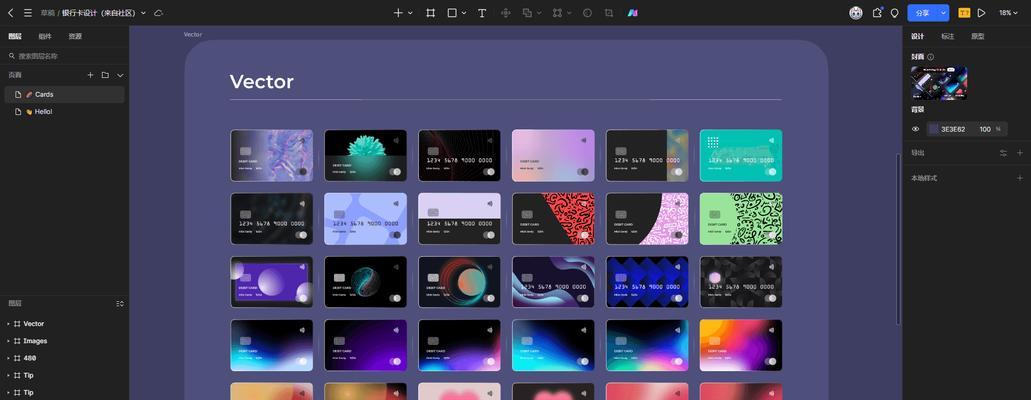Collapse the pages list chevron
The image size is (1031, 400).
(x=120, y=75)
